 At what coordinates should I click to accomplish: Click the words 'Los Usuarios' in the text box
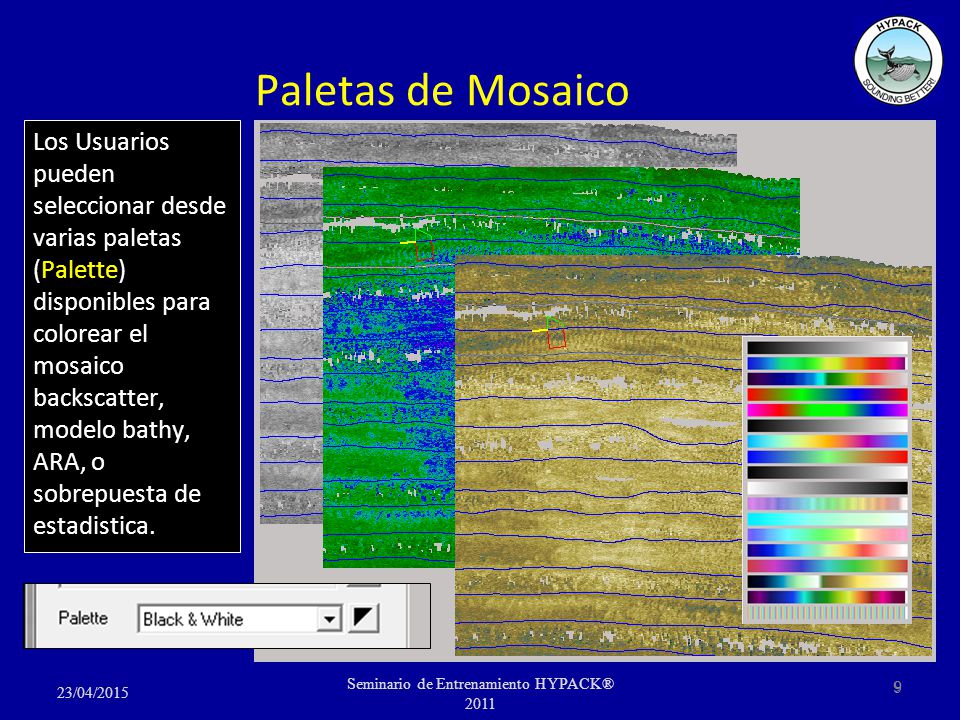click(101, 142)
